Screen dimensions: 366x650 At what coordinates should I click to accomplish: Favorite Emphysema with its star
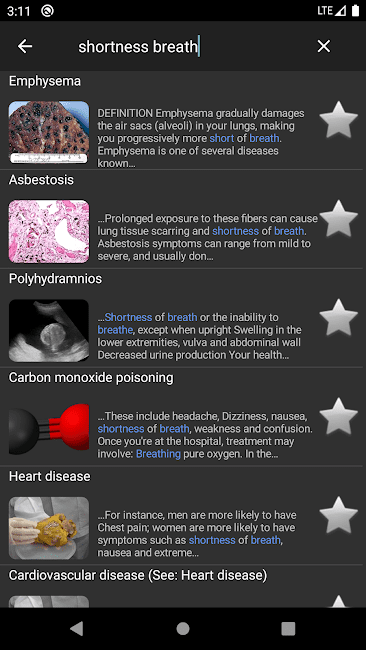(x=339, y=119)
